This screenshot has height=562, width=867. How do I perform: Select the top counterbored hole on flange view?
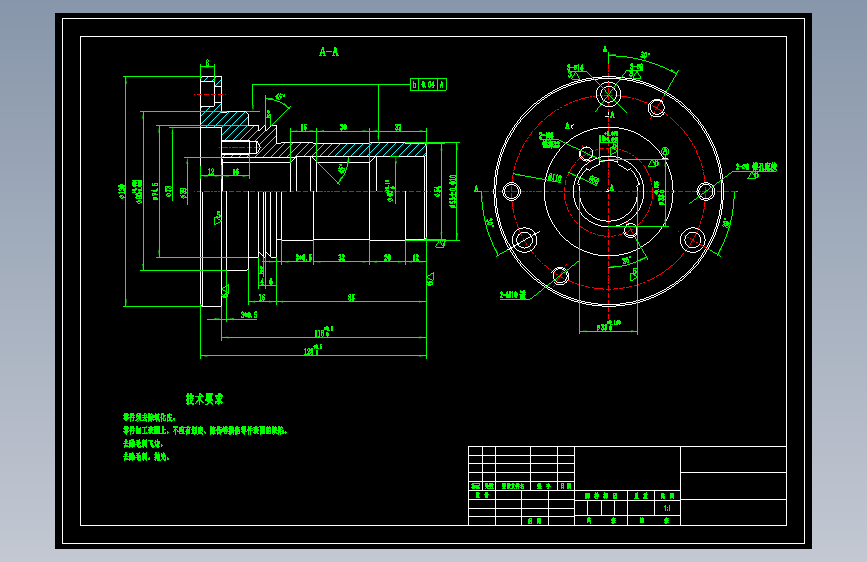(x=608, y=94)
